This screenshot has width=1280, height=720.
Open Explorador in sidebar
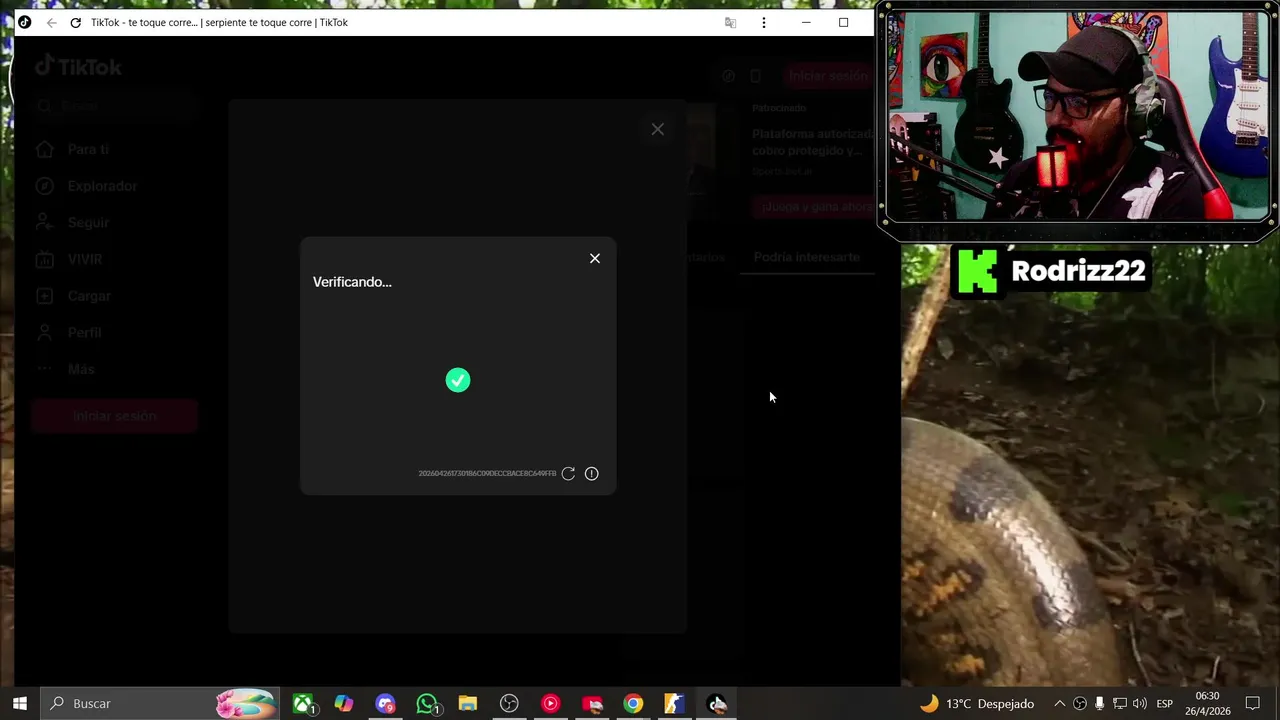pyautogui.click(x=102, y=186)
